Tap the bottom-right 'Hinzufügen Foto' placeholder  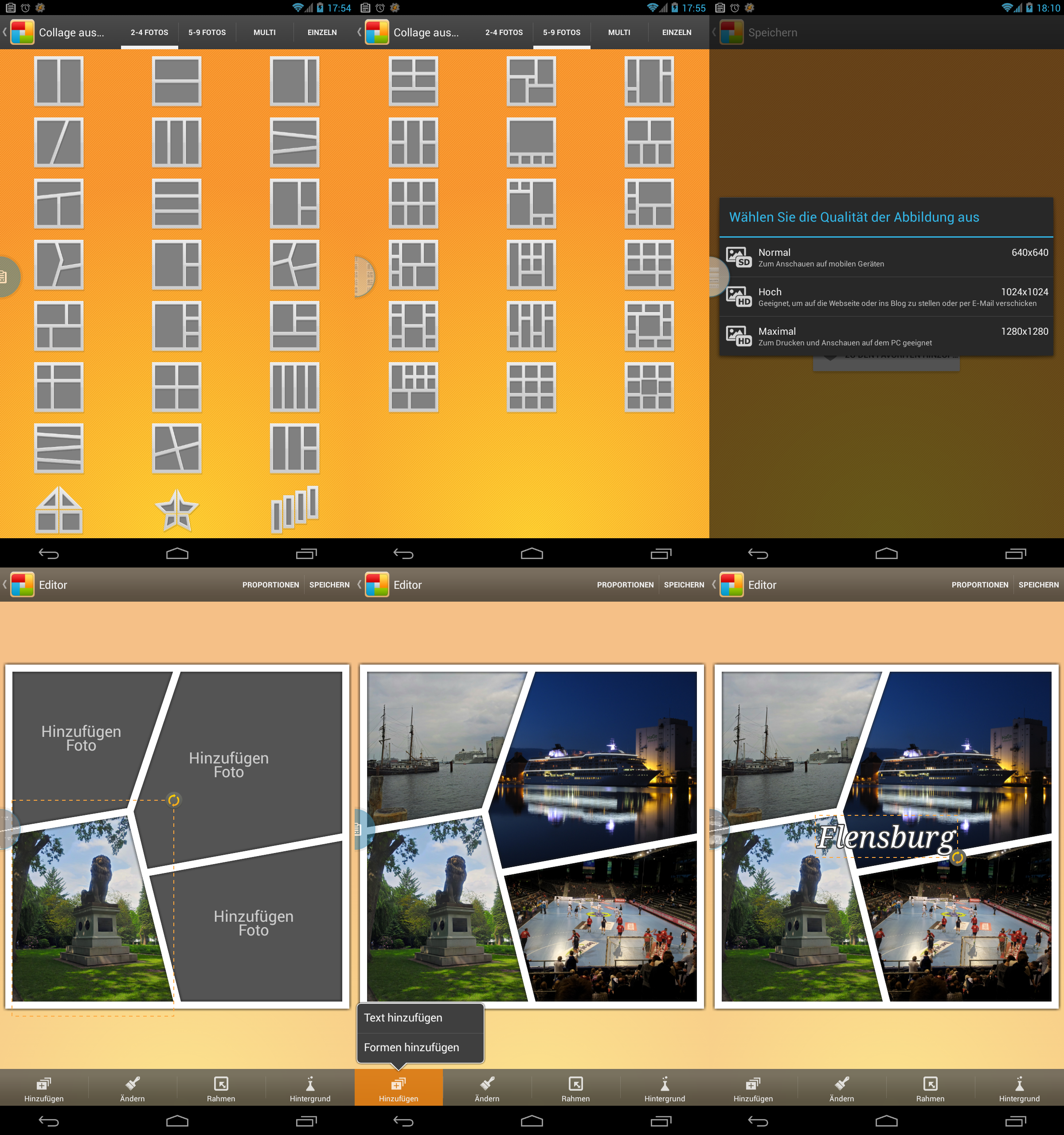[254, 923]
